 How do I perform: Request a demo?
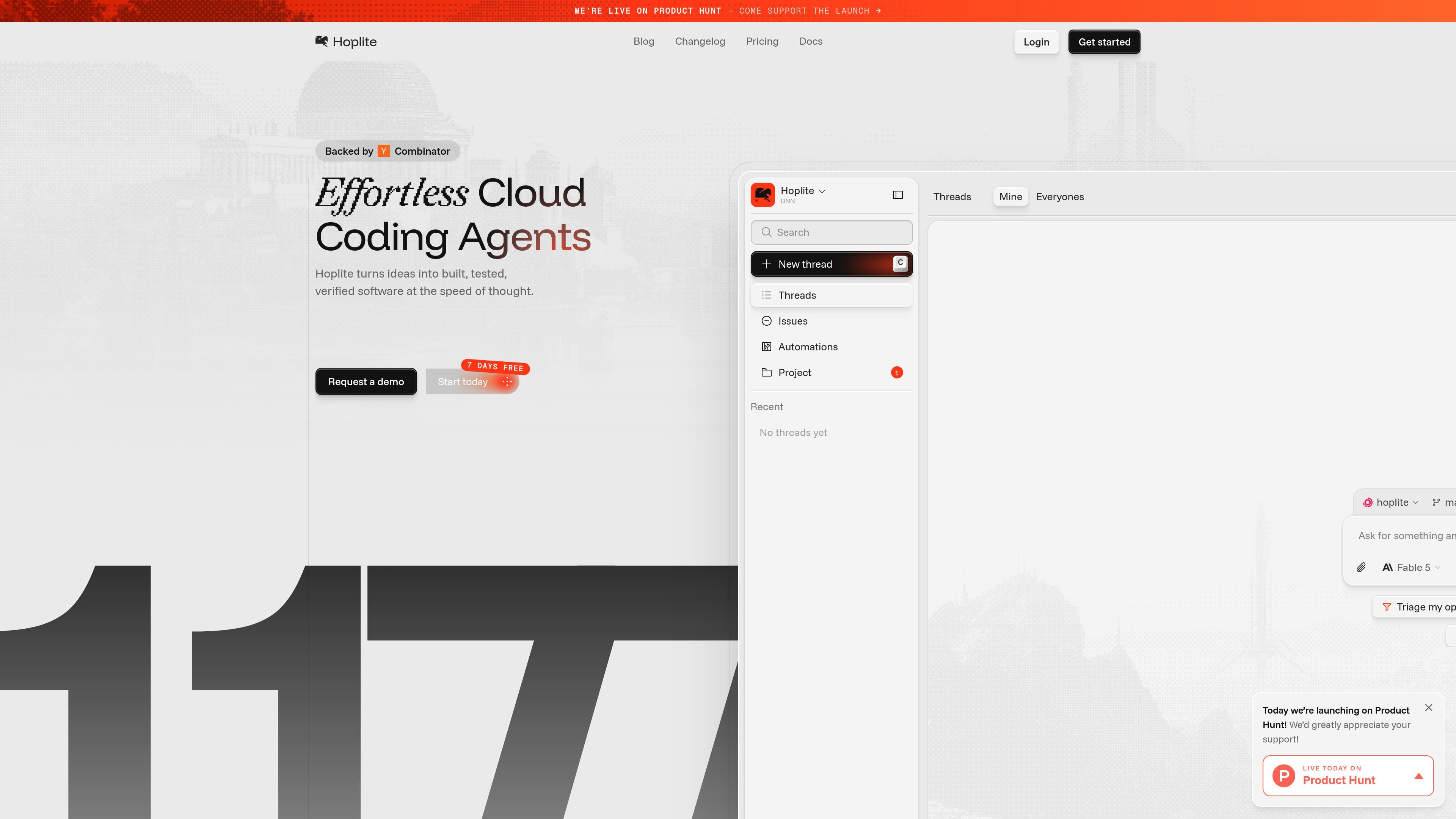coord(366,381)
